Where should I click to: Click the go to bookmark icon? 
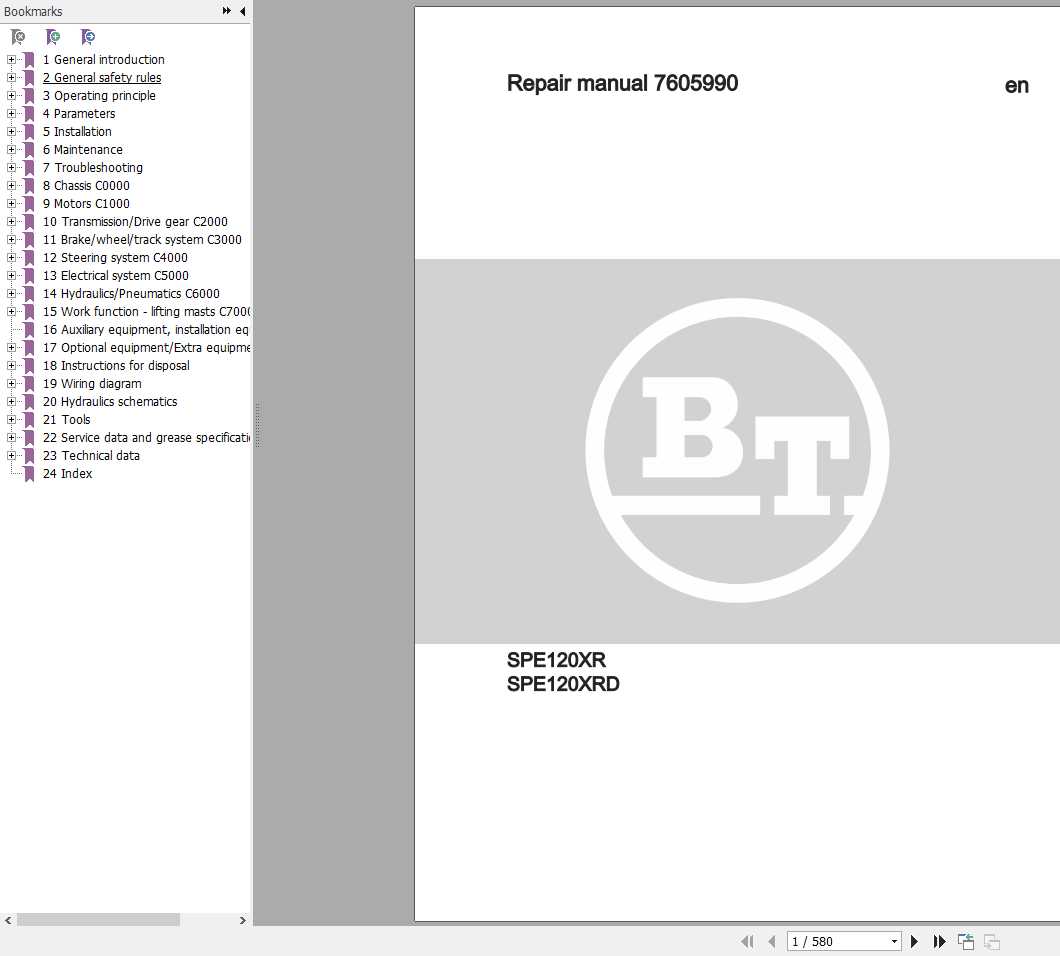[88, 37]
